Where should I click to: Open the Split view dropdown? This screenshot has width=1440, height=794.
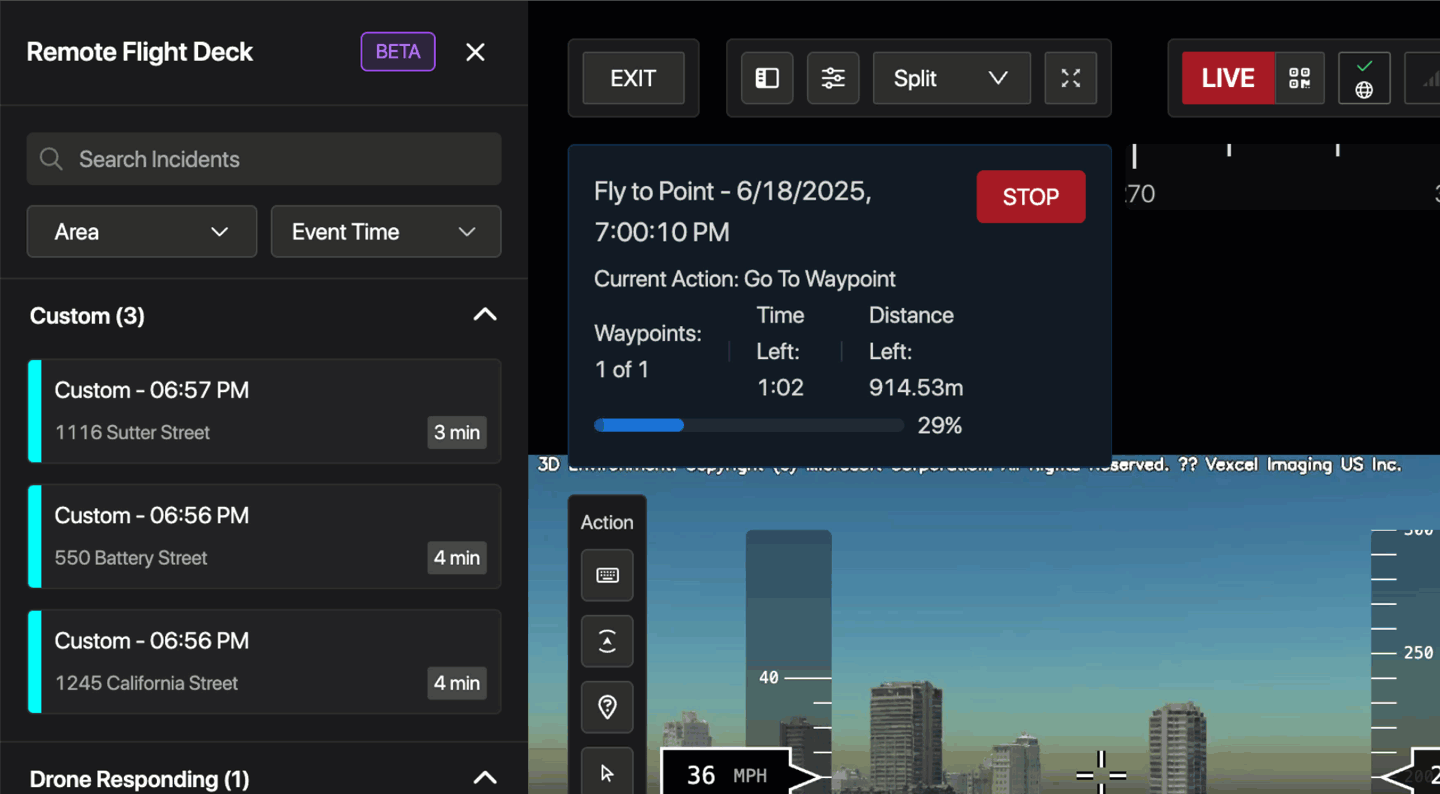(x=951, y=78)
